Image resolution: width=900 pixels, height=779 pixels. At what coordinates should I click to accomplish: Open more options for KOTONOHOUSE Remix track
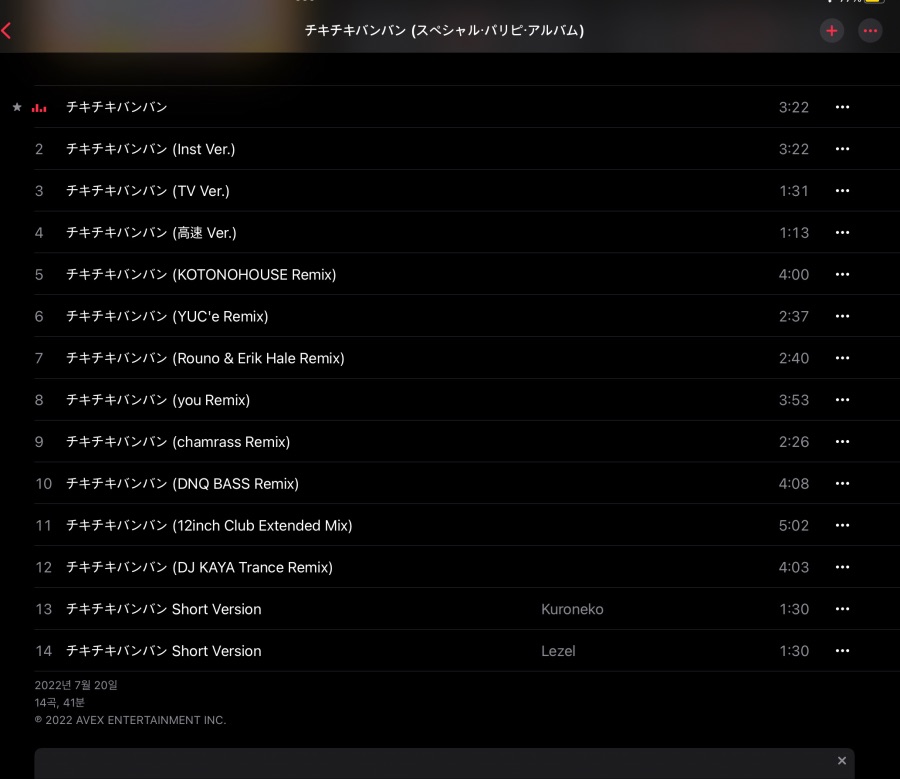tap(842, 274)
